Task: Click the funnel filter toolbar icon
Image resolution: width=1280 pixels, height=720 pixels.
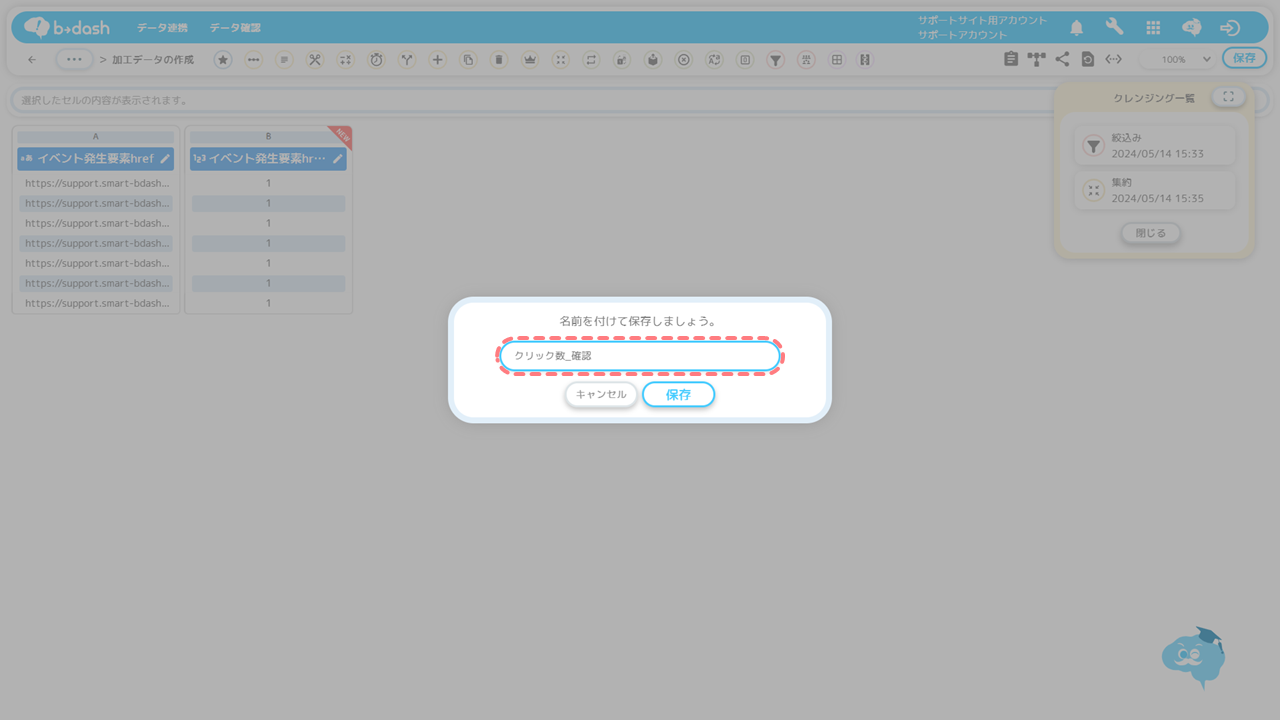Action: 775,60
